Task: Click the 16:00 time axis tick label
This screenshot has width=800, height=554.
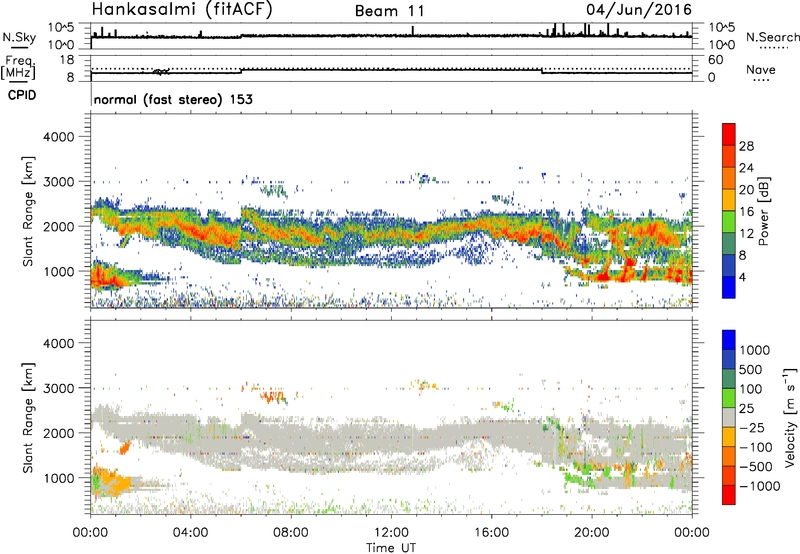Action: (491, 533)
